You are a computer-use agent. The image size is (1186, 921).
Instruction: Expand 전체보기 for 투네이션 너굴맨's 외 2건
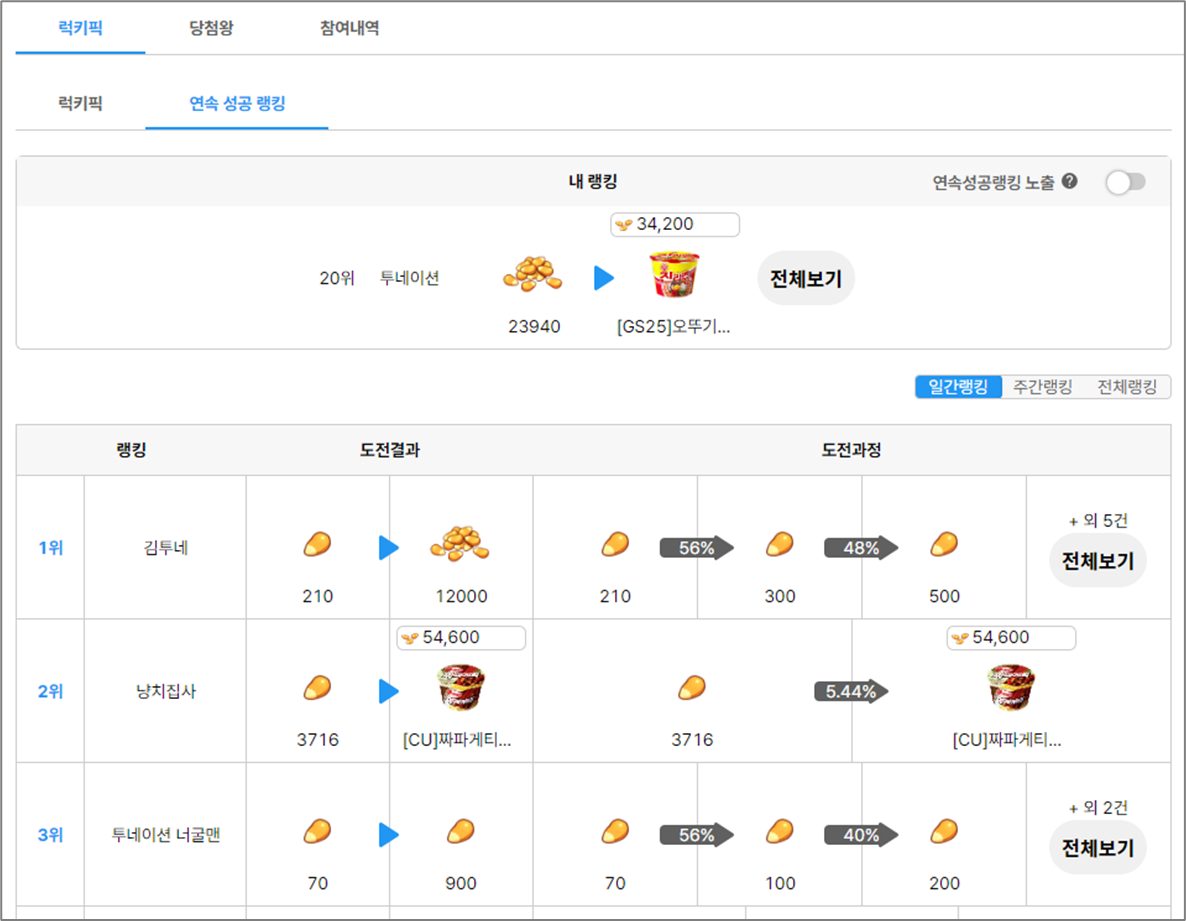click(1097, 849)
